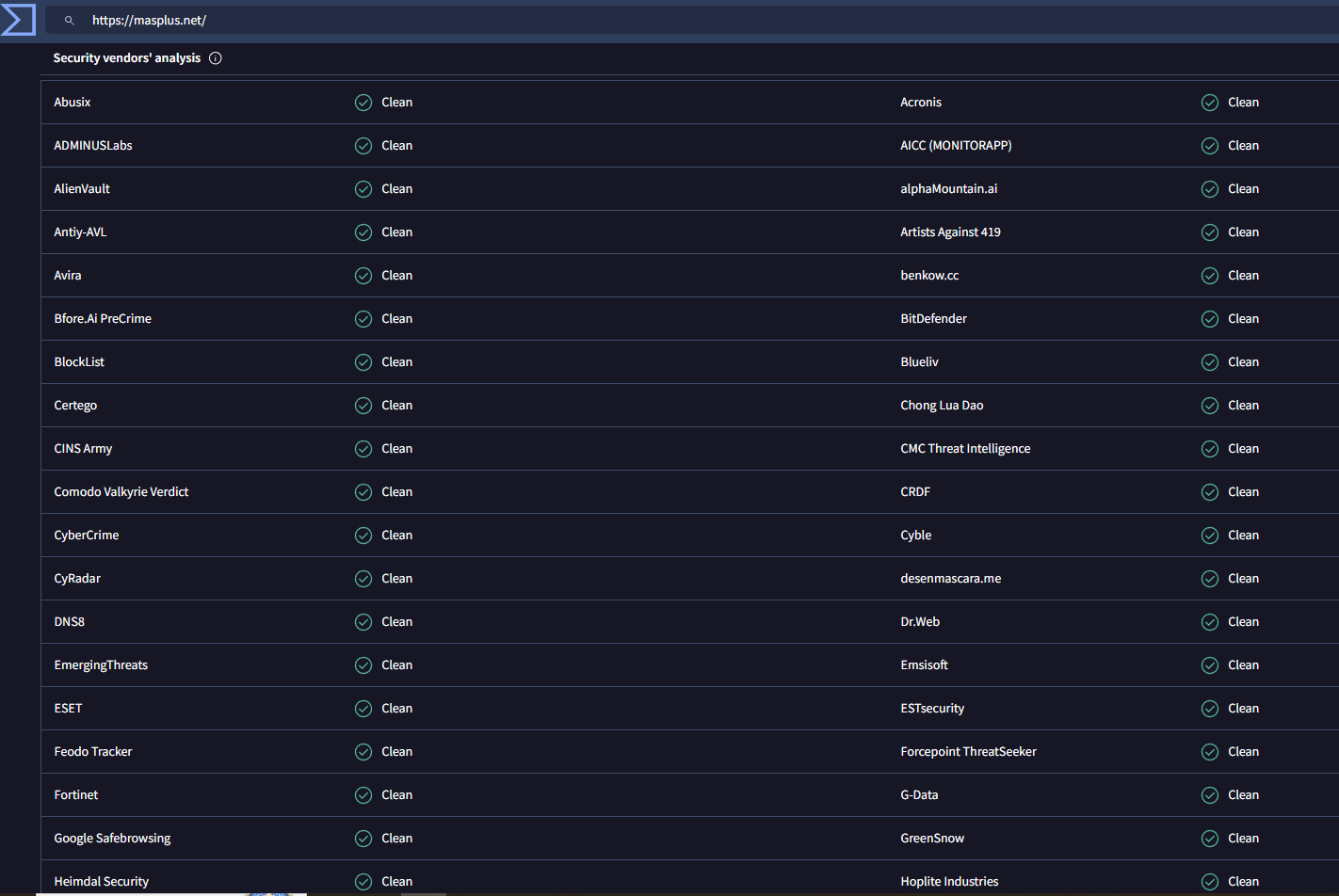Select the Forcepoint ThreatSeeker vendor name
The image size is (1339, 896).
tap(968, 752)
